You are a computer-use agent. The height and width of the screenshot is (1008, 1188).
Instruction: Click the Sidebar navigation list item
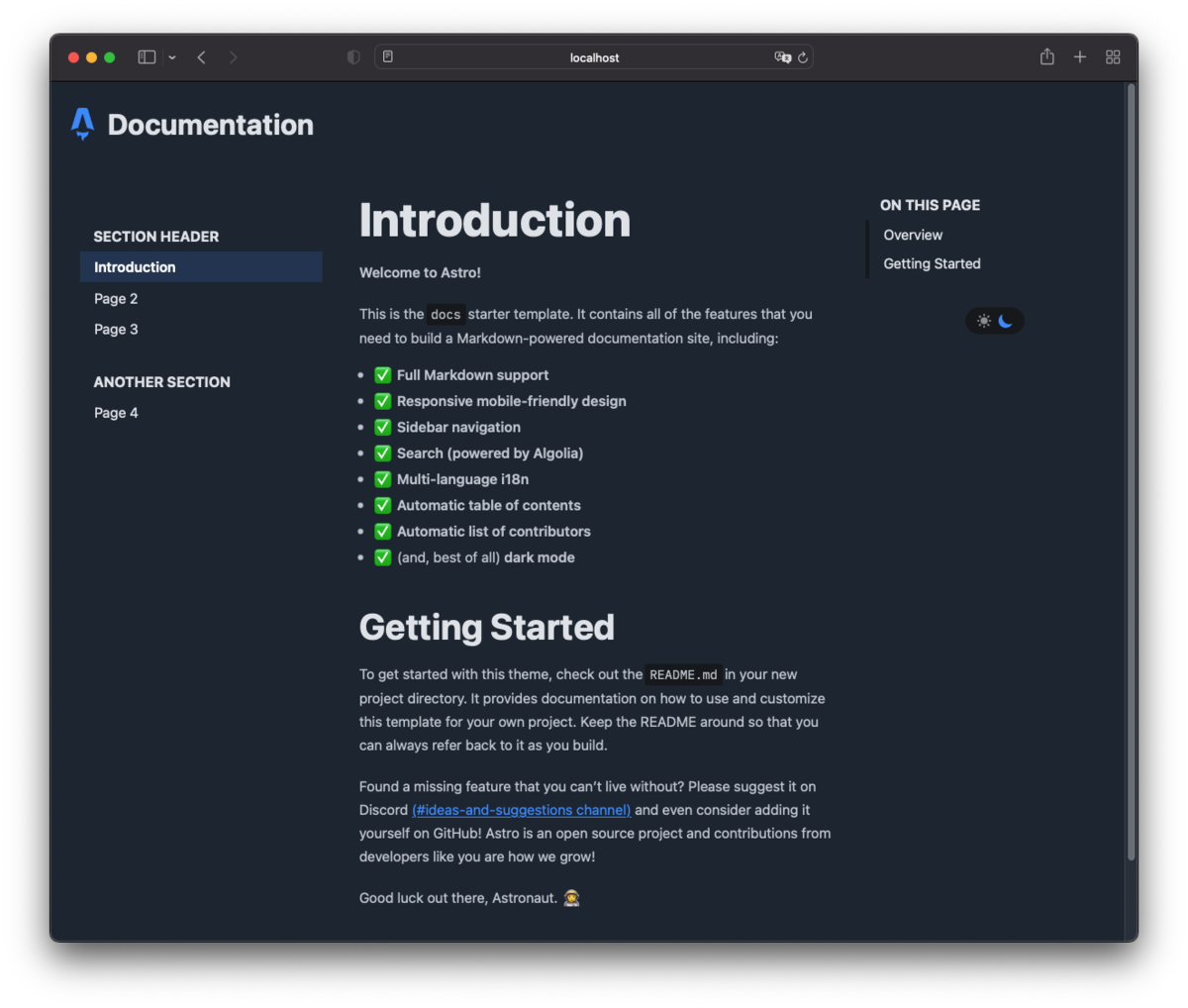pos(458,427)
